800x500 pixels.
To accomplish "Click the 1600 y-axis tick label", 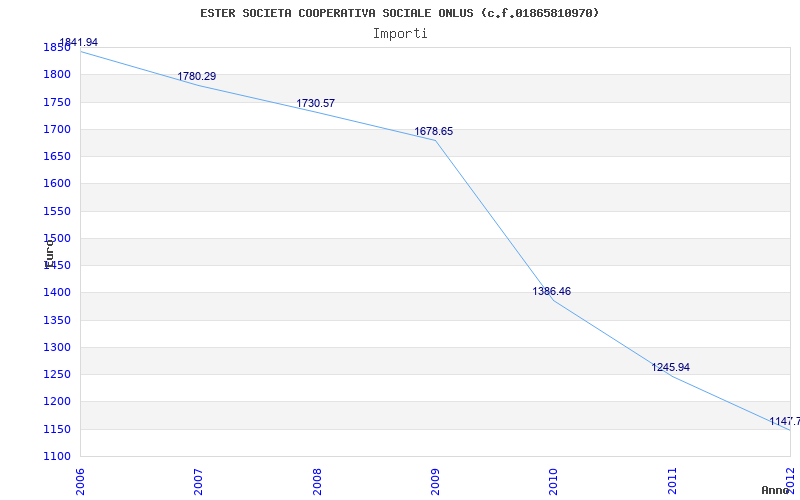I will tap(57, 184).
